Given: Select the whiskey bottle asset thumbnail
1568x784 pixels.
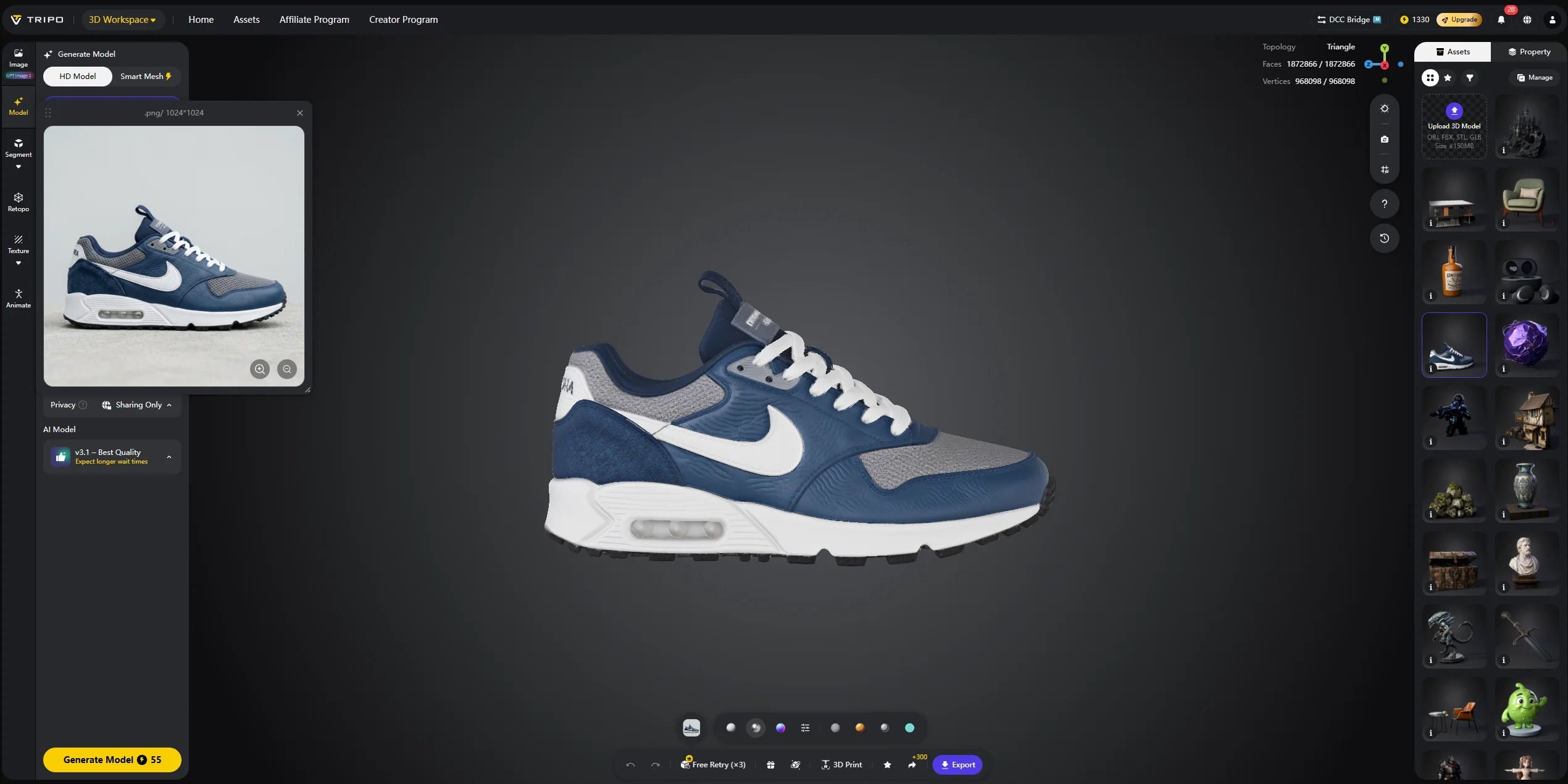Looking at the screenshot, I should 1454,272.
